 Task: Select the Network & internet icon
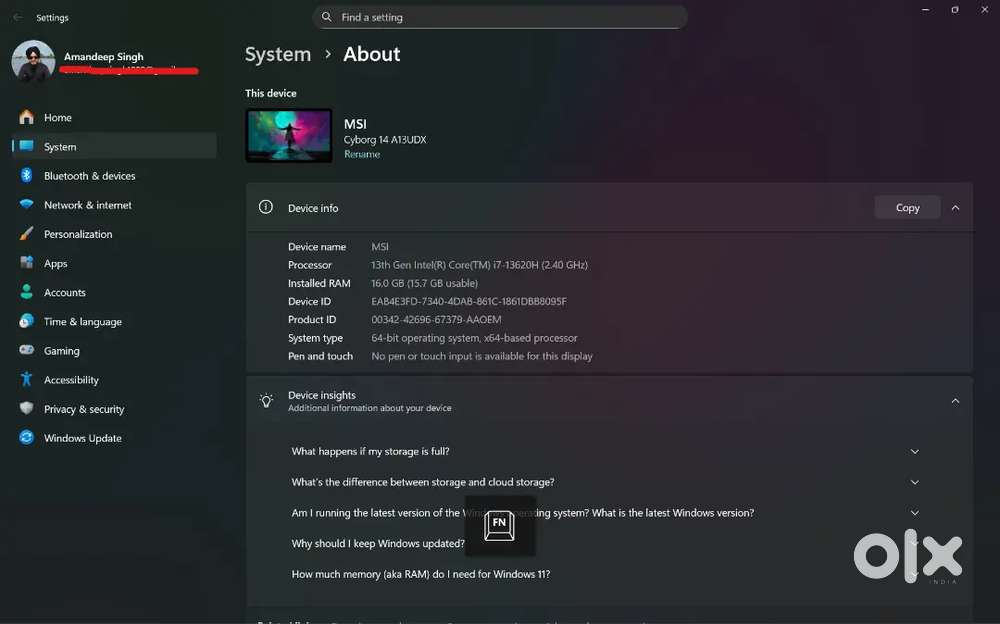tap(26, 205)
